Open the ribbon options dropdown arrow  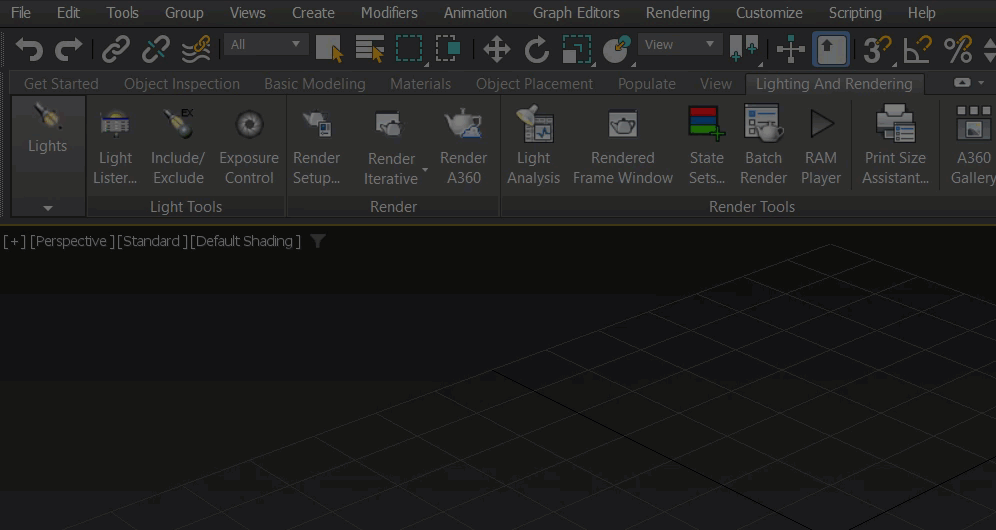tap(981, 83)
